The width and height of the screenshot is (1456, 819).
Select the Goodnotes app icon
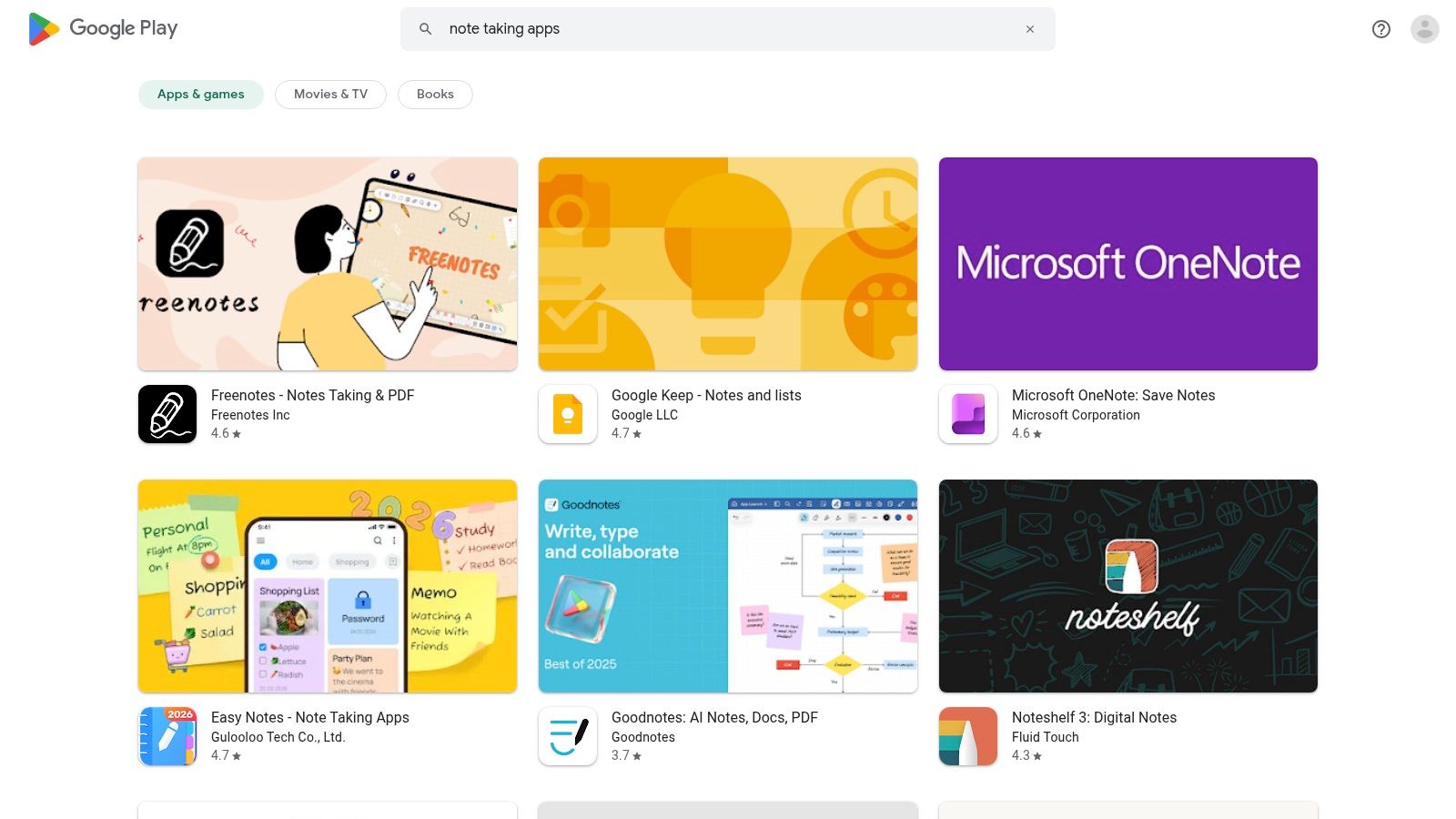click(x=567, y=736)
